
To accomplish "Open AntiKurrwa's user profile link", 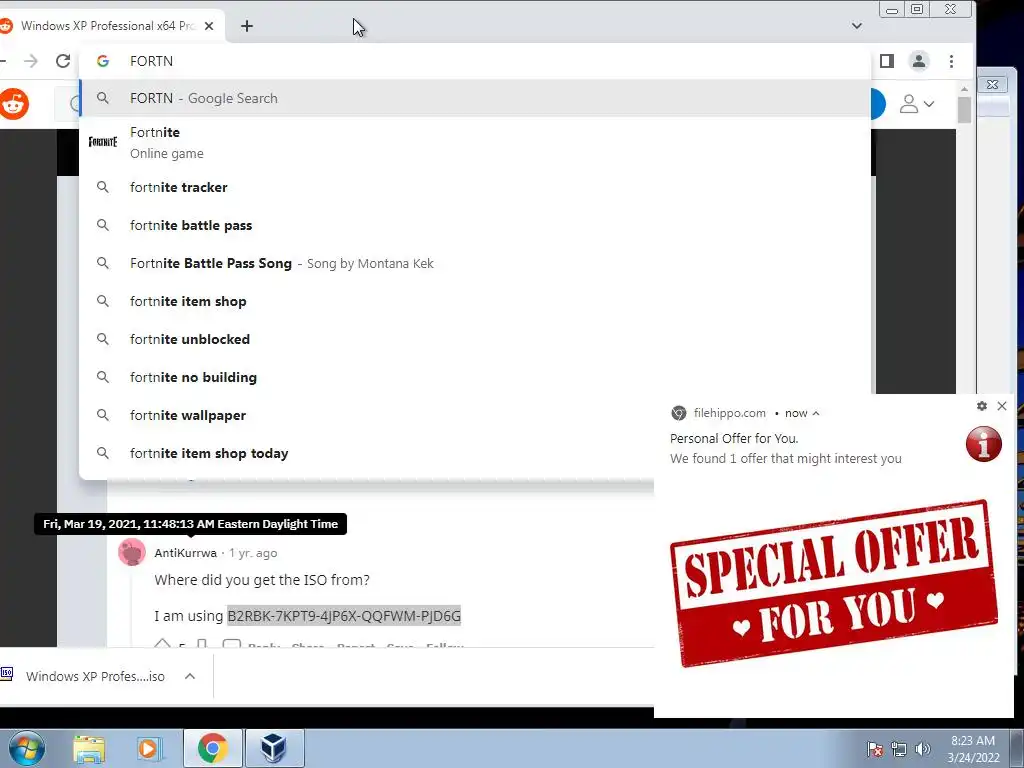I will 185,553.
